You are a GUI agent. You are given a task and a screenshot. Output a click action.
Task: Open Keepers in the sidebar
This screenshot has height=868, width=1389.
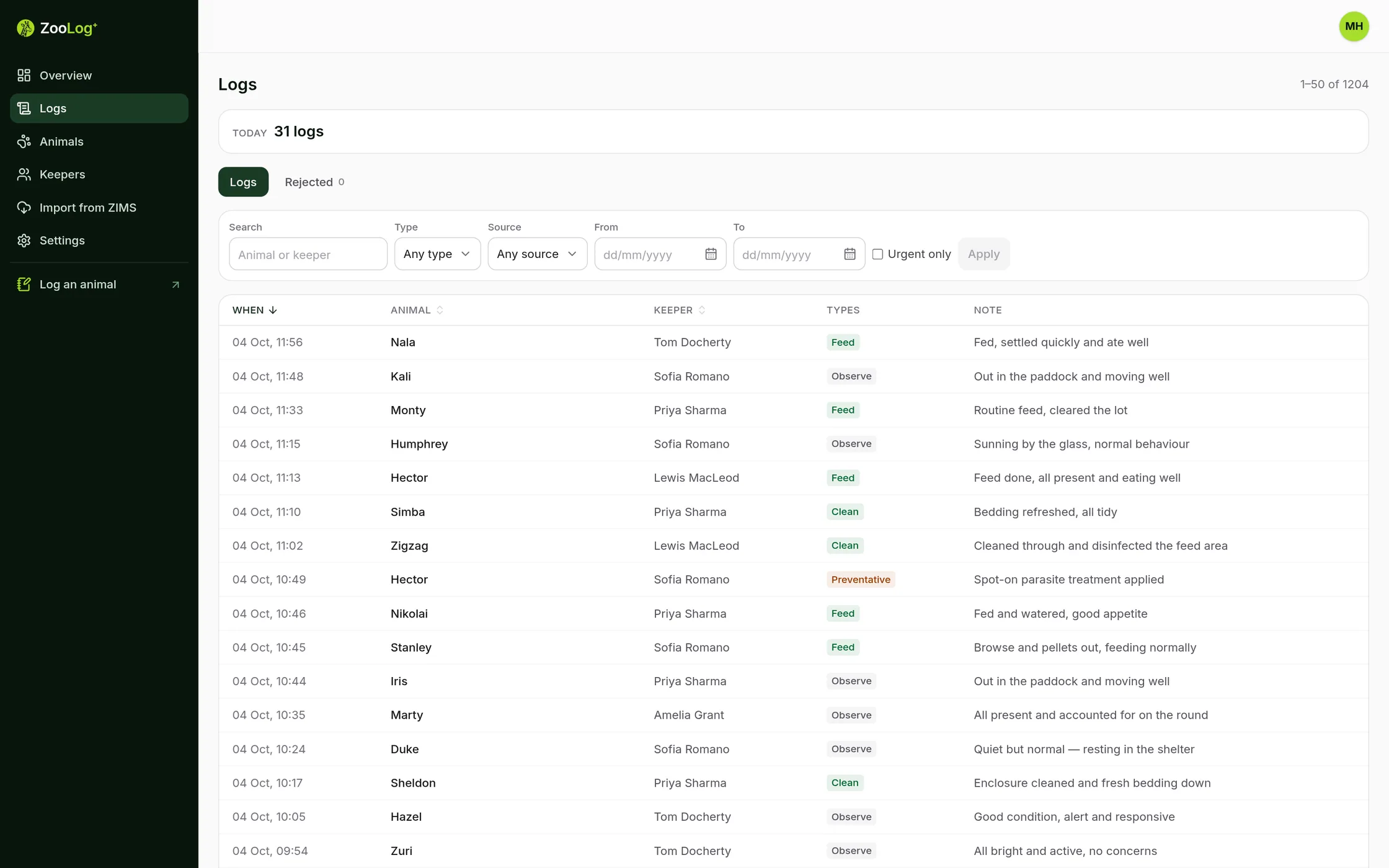tap(99, 174)
